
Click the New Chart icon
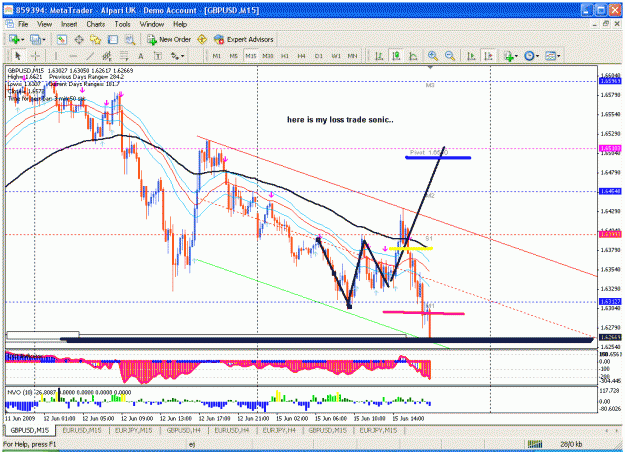14,39
